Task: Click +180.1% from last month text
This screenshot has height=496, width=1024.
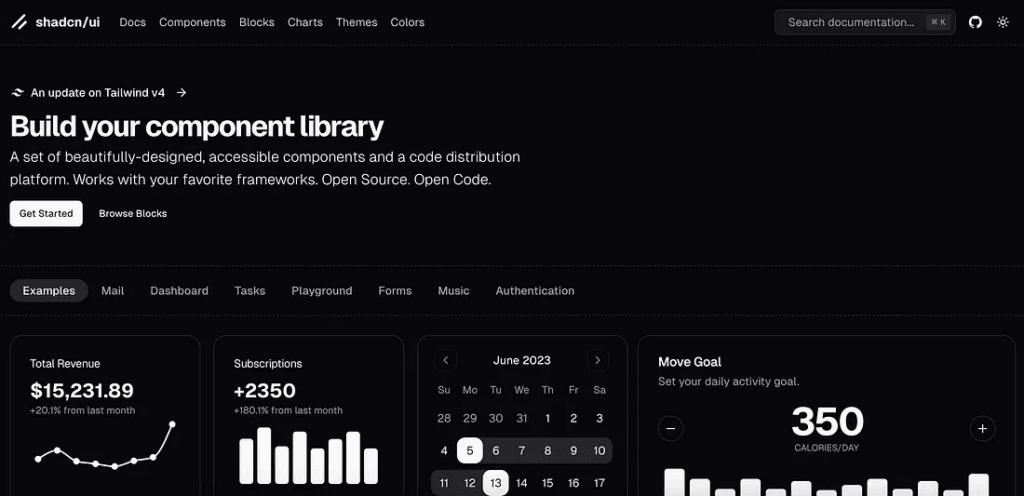Action: coord(288,411)
